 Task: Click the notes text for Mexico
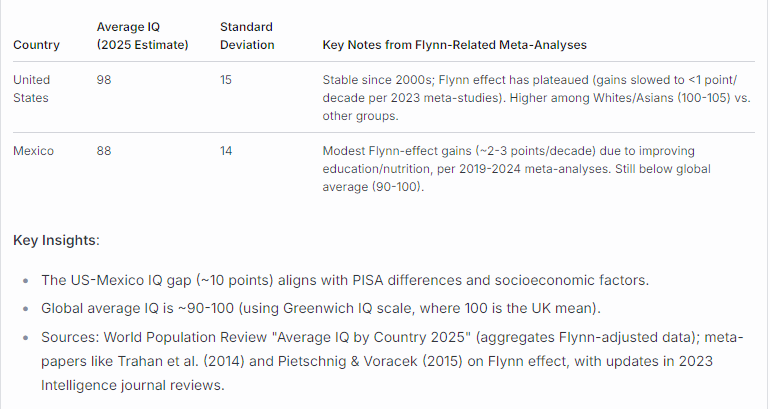coord(516,169)
